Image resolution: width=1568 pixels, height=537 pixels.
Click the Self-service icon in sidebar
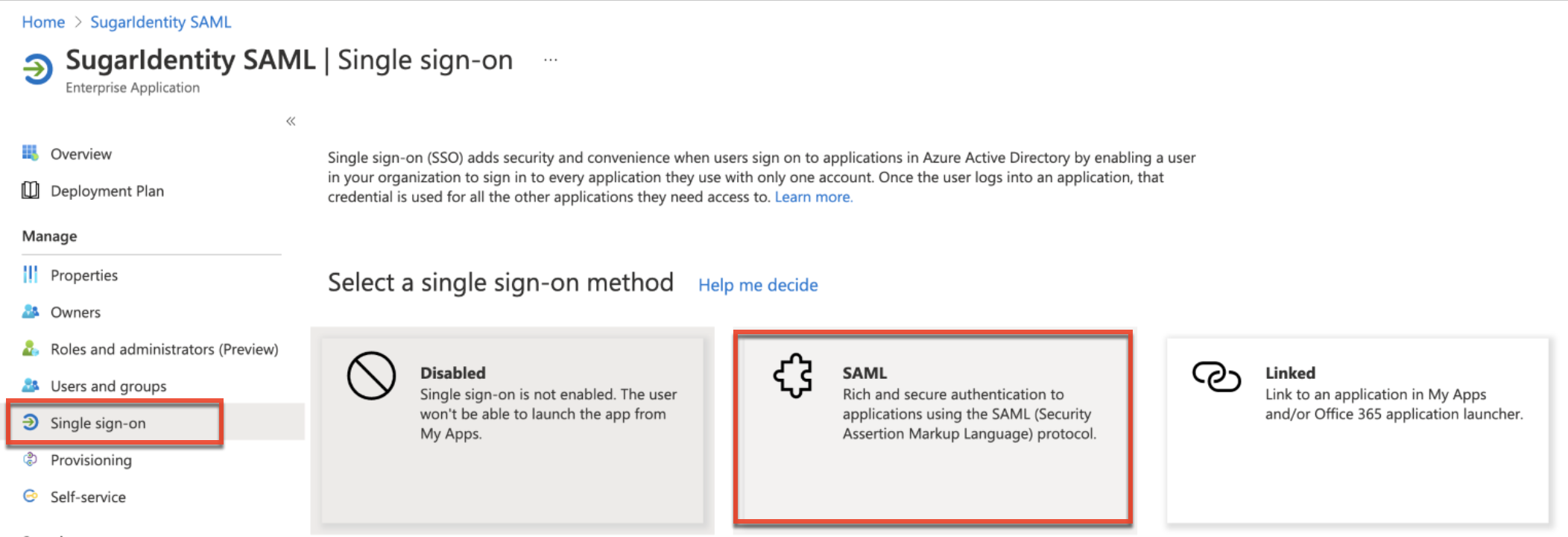pos(30,496)
